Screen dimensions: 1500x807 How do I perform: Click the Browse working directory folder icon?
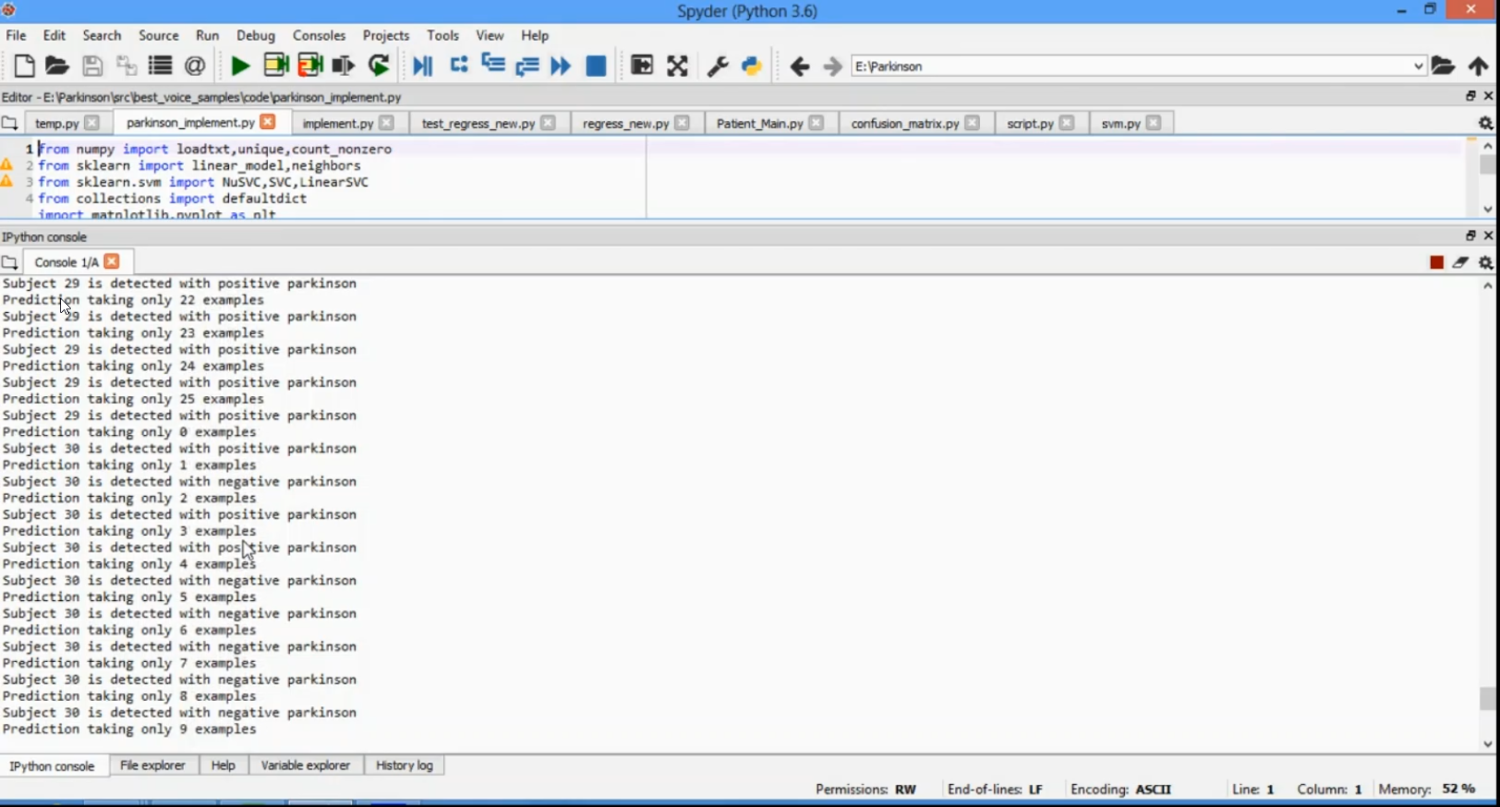pos(1442,66)
